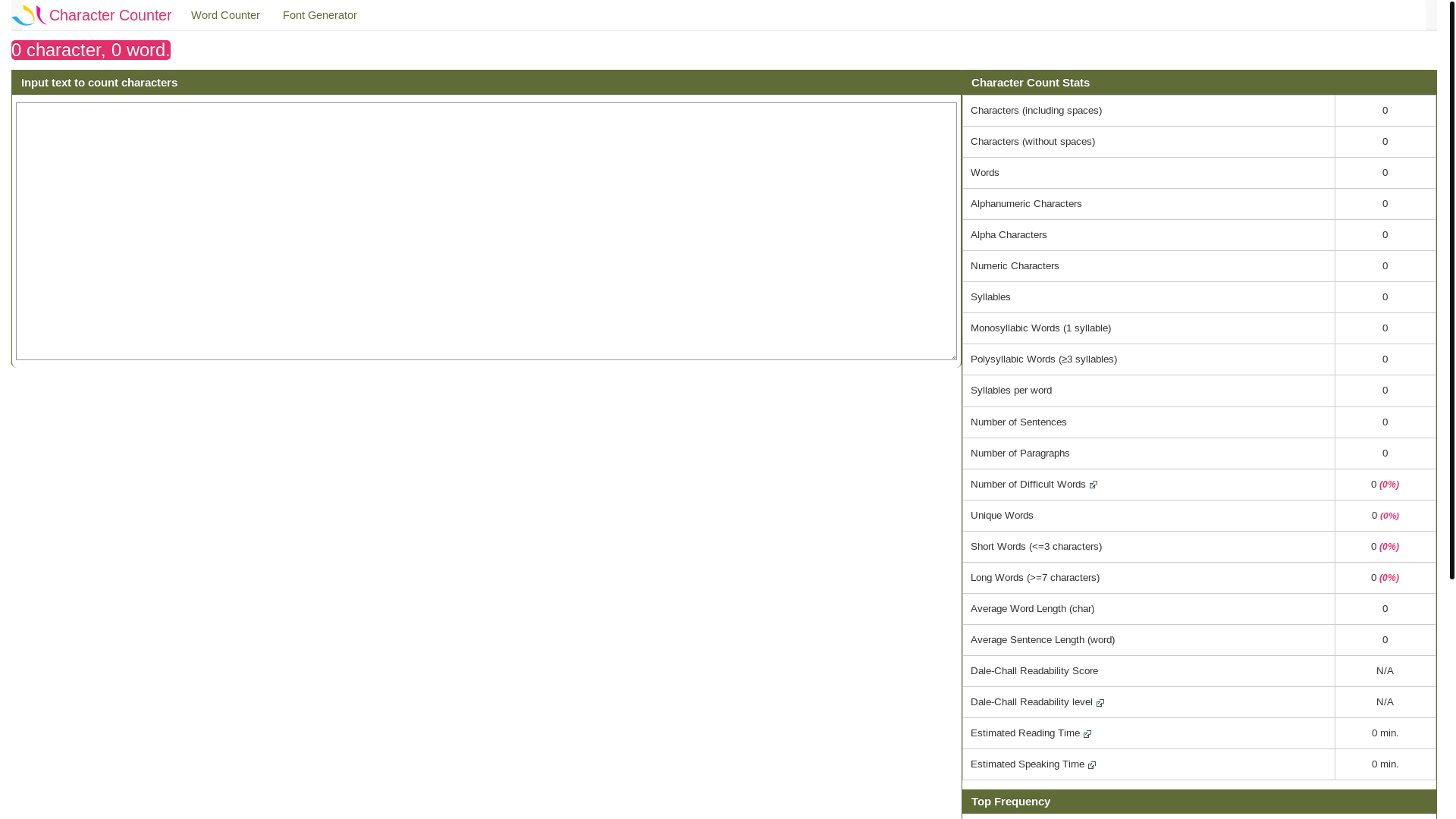1456x819 pixels.
Task: Select 'Number of Sentences' row label
Action: point(1018,422)
